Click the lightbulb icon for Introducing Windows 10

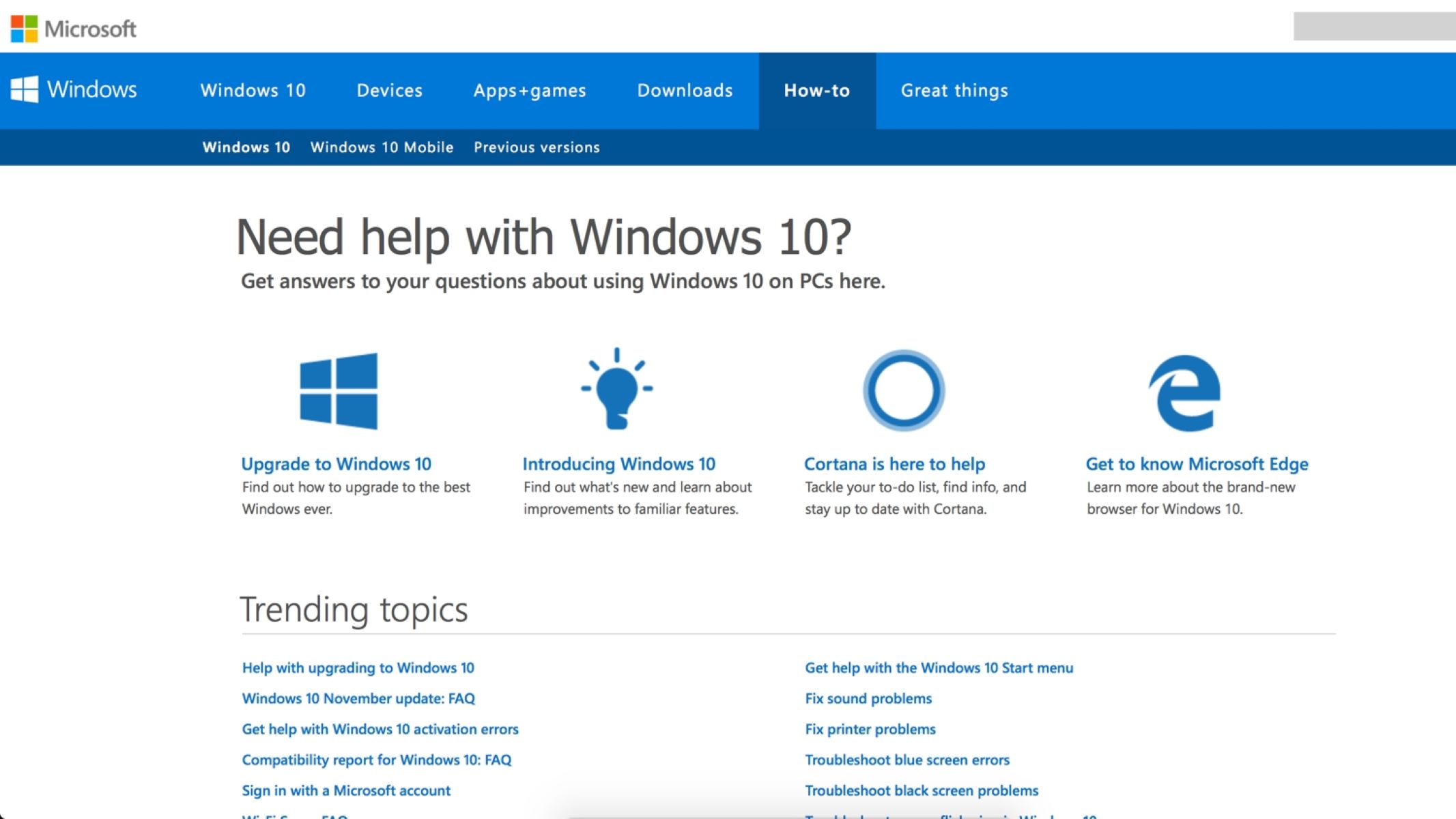pyautogui.click(x=617, y=388)
